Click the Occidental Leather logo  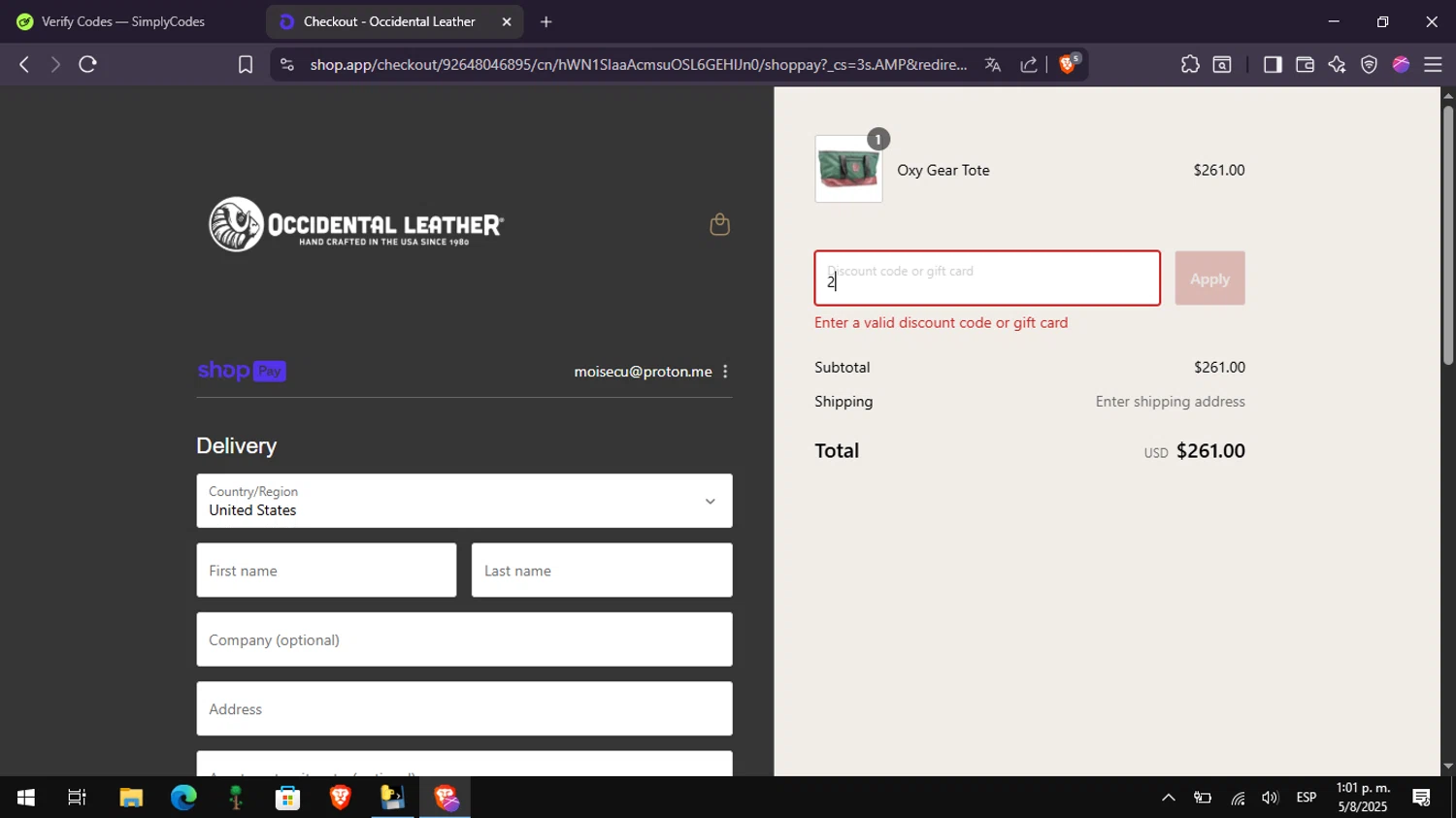coord(356,224)
